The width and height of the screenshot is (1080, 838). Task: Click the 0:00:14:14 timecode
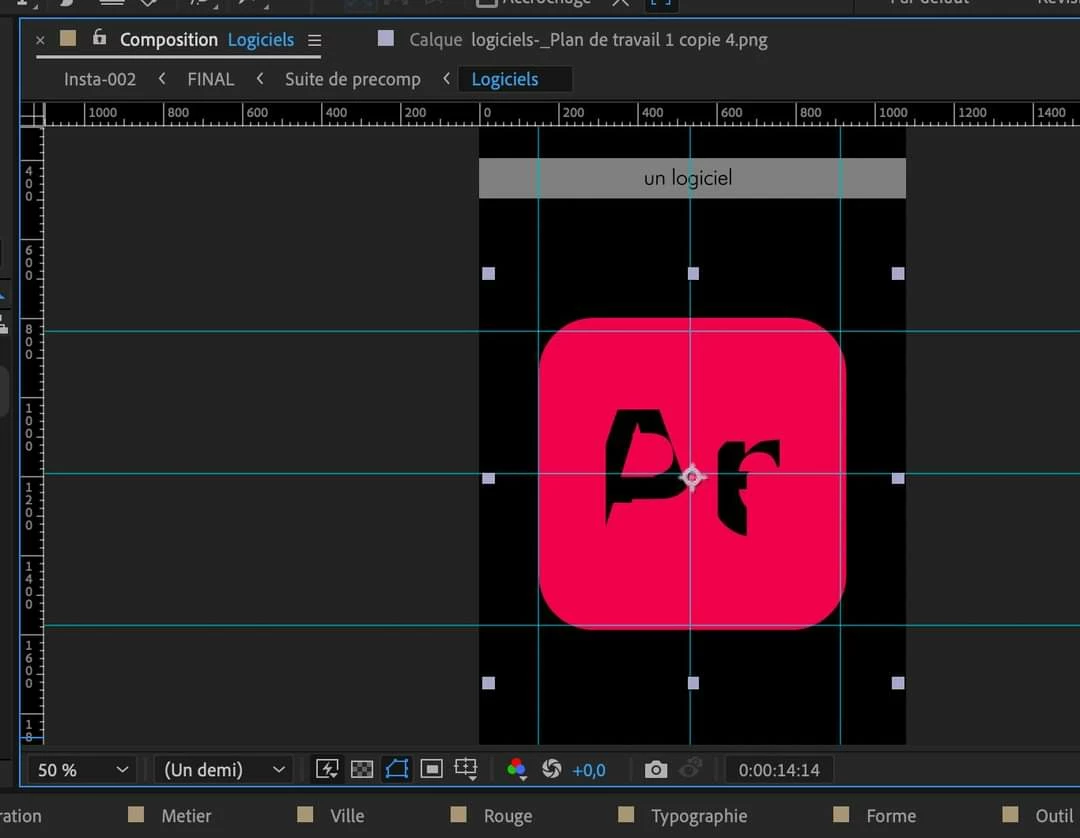(779, 770)
